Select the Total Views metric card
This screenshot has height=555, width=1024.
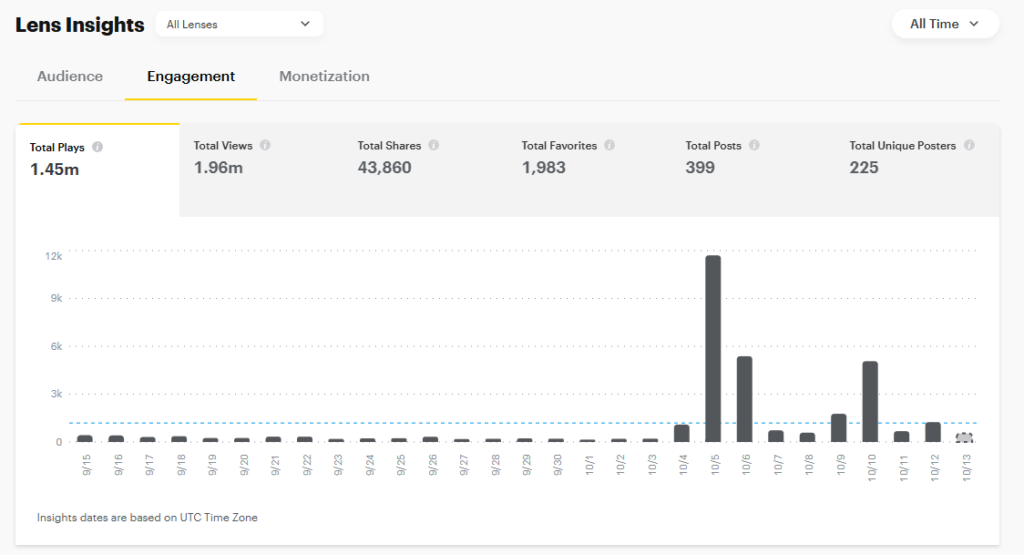point(260,169)
